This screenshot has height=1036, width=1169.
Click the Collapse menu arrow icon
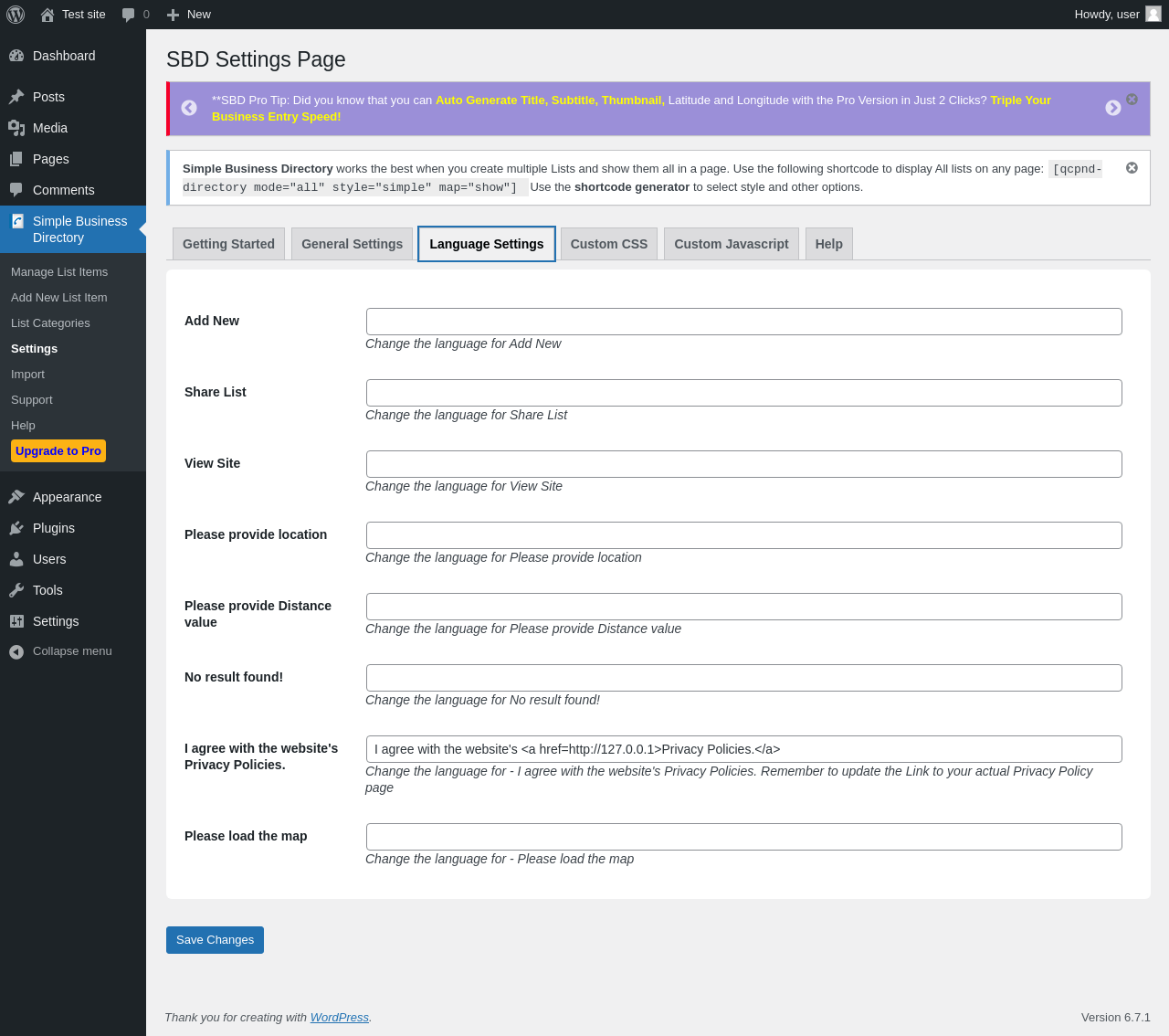(x=16, y=651)
